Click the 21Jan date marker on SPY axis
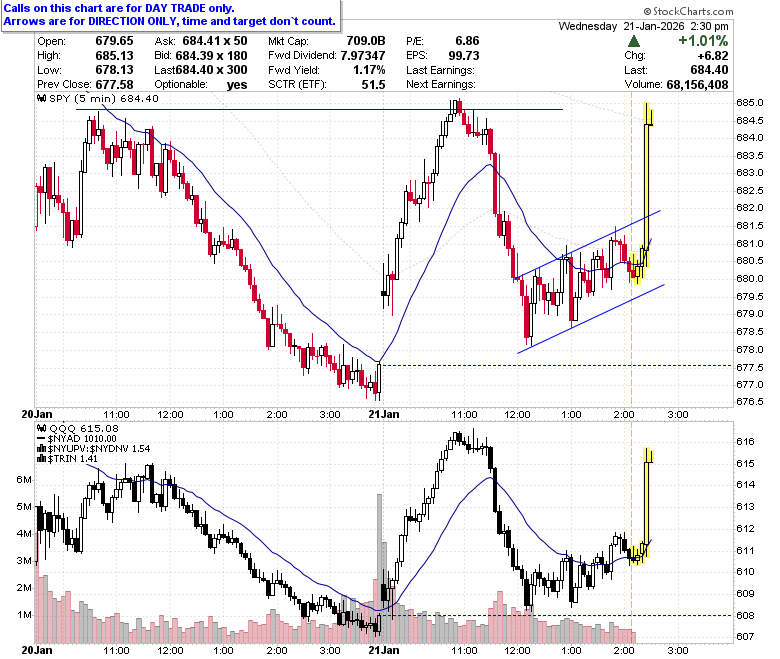This screenshot has width=780, height=659. pyautogui.click(x=384, y=414)
